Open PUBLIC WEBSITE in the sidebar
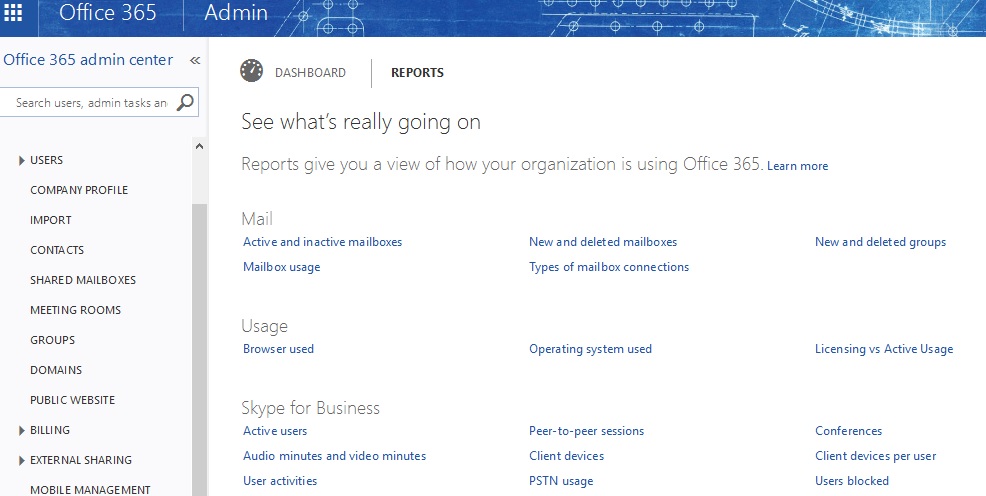The image size is (986, 496). pos(73,400)
